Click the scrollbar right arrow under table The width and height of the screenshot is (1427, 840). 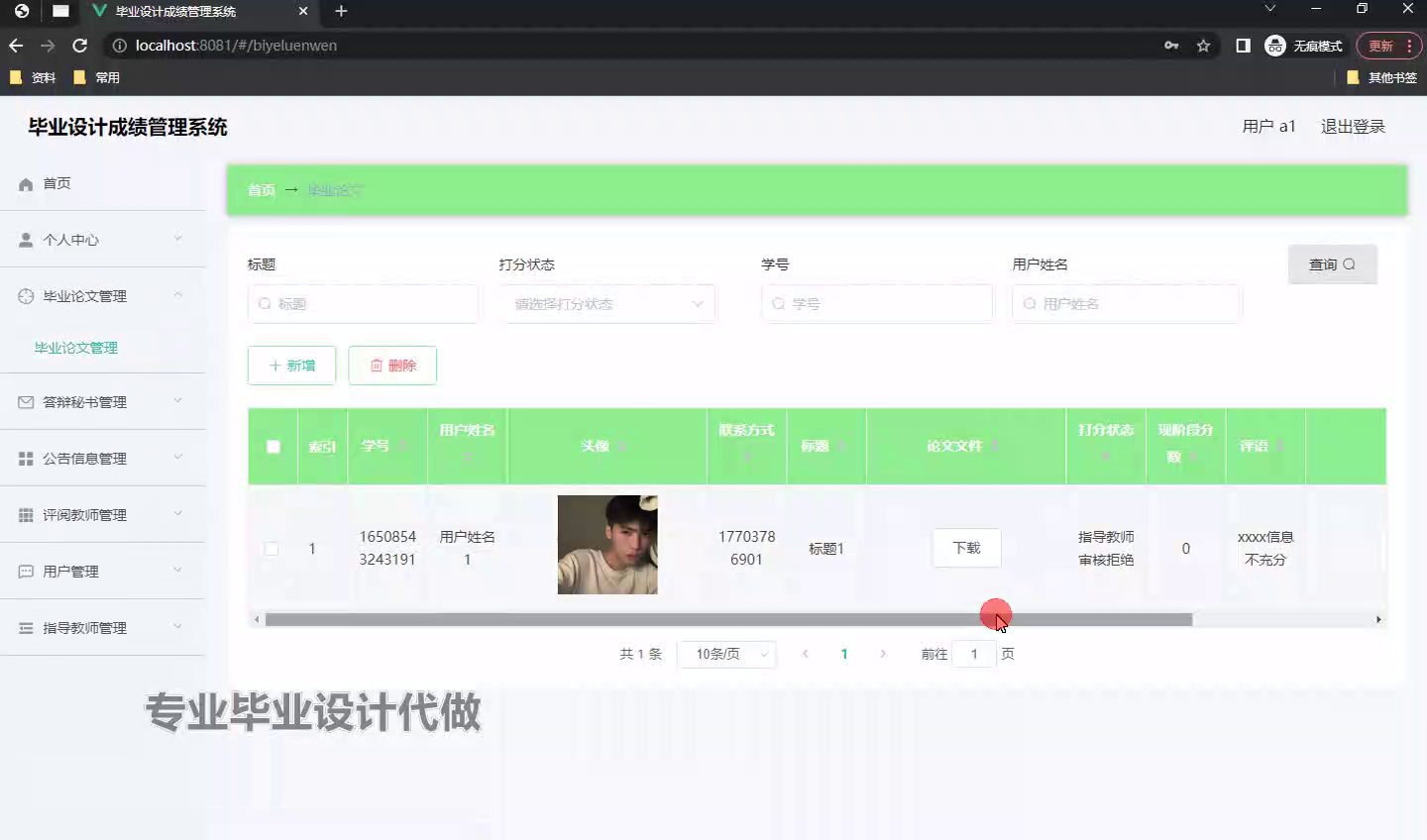tap(1378, 619)
